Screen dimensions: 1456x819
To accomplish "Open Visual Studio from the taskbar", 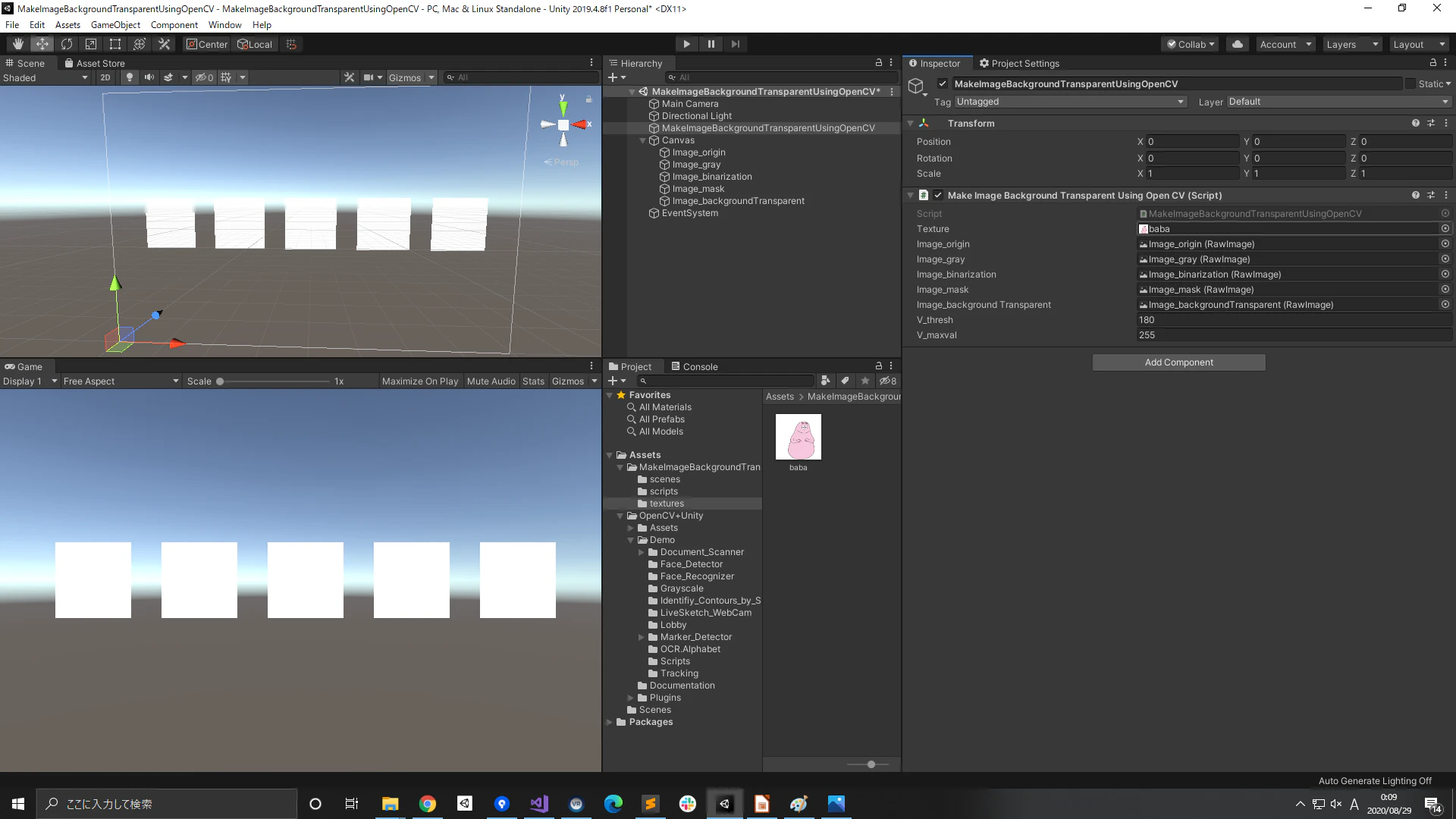I will [x=539, y=804].
